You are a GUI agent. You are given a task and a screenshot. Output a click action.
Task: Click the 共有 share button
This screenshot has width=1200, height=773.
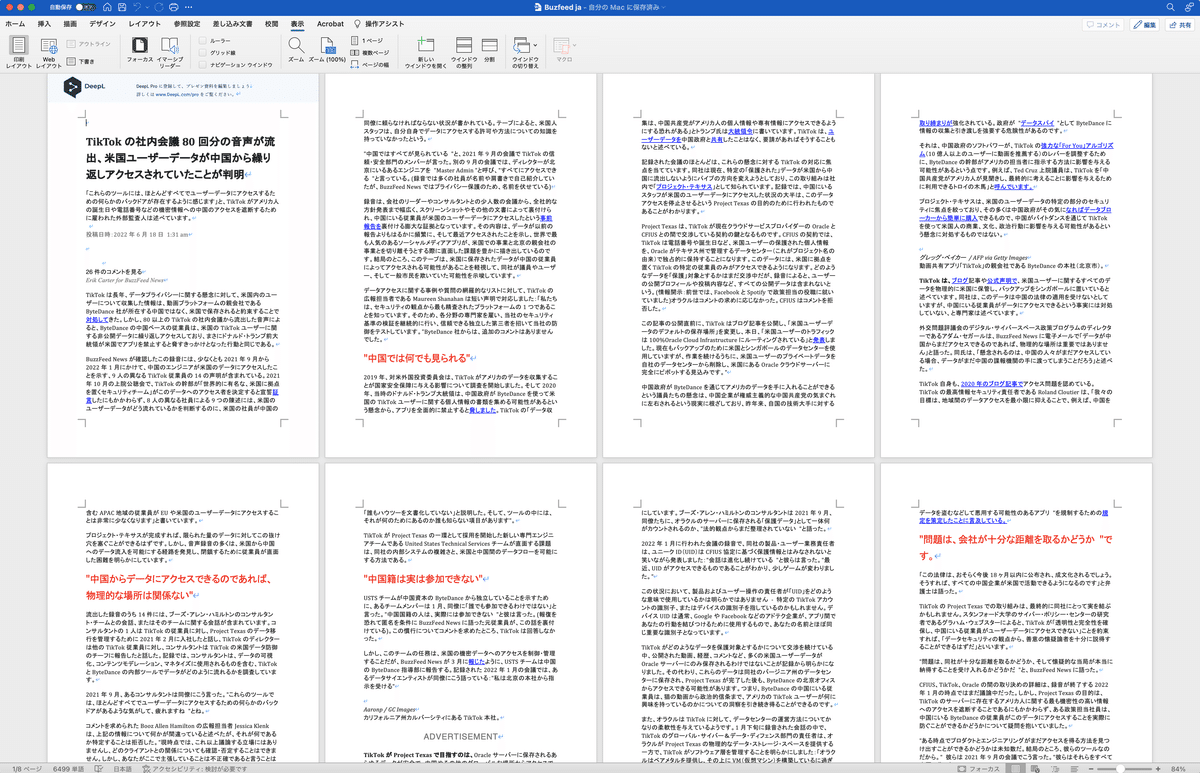click(1179, 24)
